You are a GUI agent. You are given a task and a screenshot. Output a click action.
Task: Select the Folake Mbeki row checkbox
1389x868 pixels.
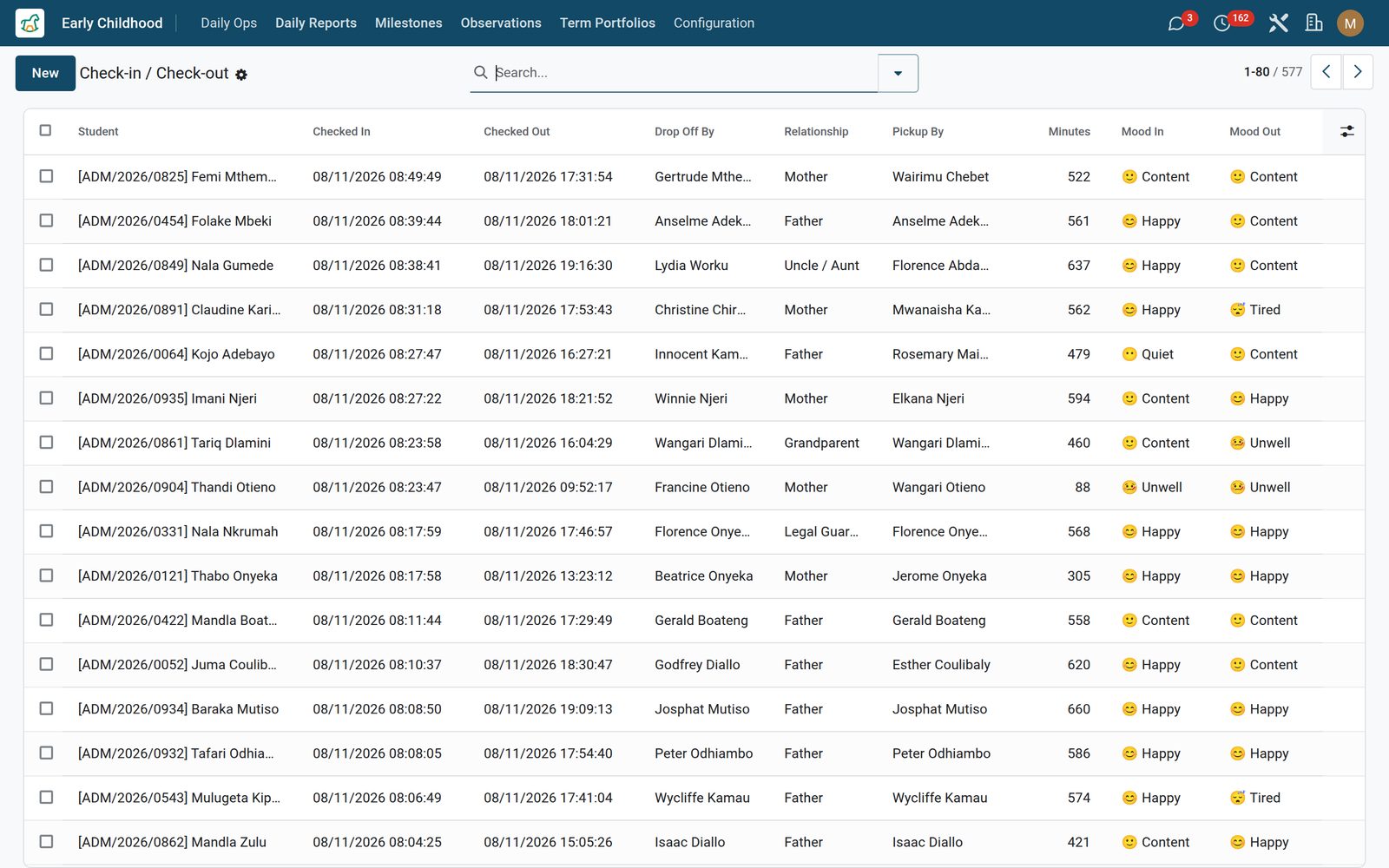[46, 220]
